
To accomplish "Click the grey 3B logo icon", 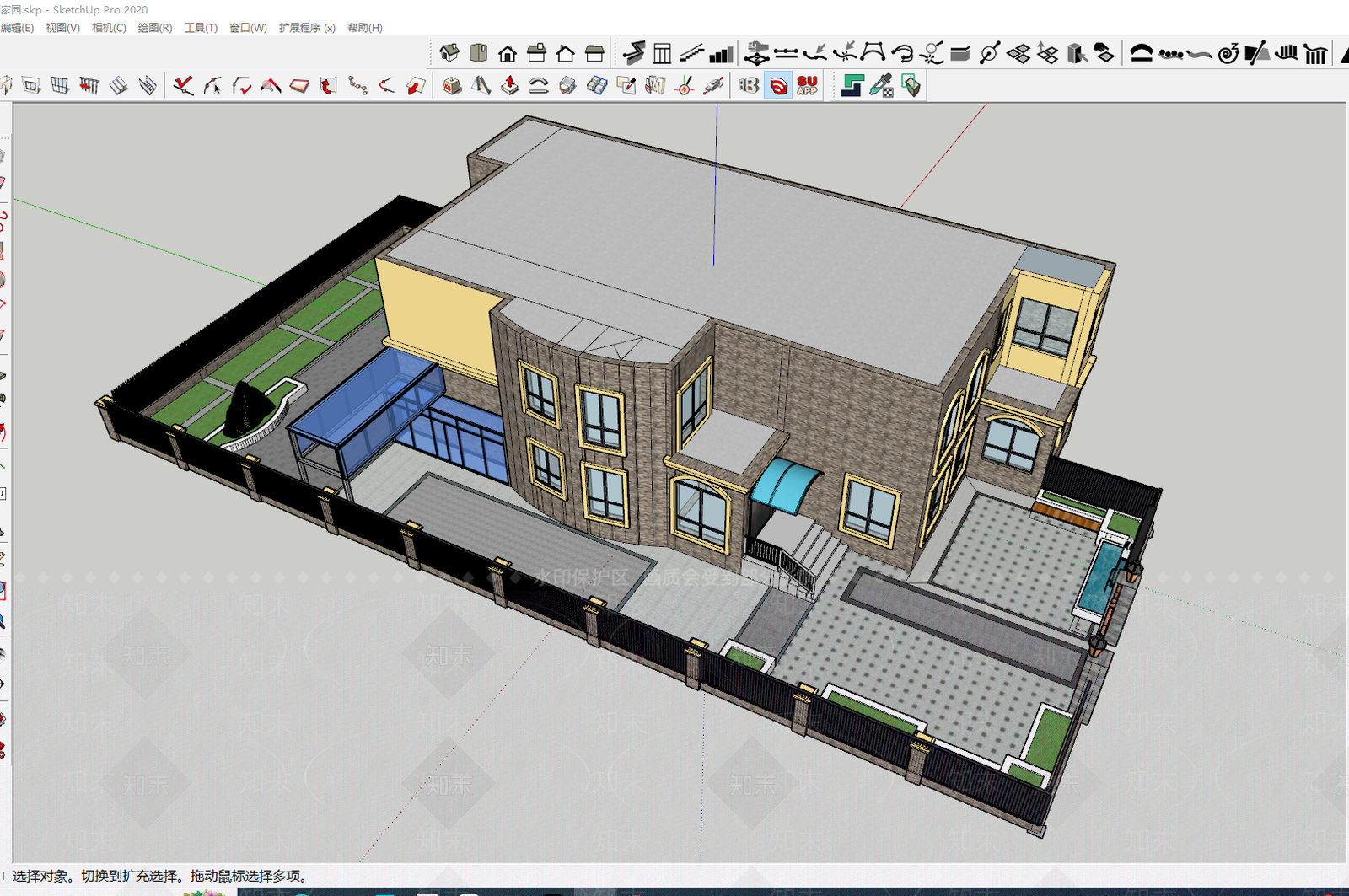I will [749, 85].
